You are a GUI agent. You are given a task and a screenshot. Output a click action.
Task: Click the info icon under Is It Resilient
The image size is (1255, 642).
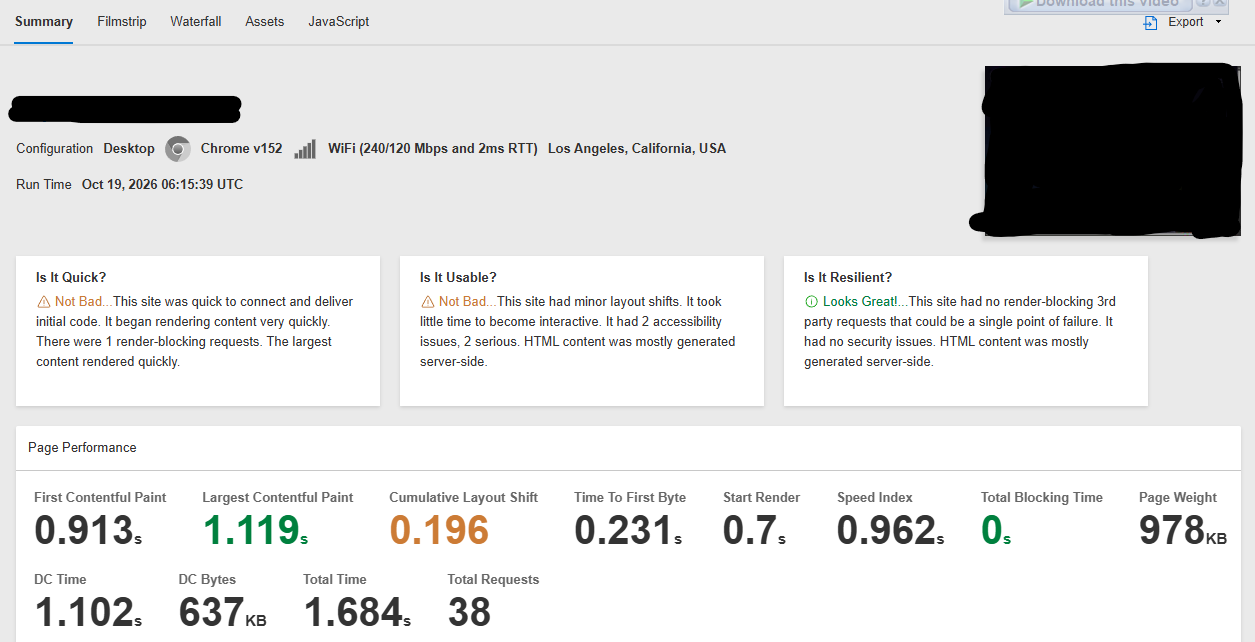(x=811, y=302)
